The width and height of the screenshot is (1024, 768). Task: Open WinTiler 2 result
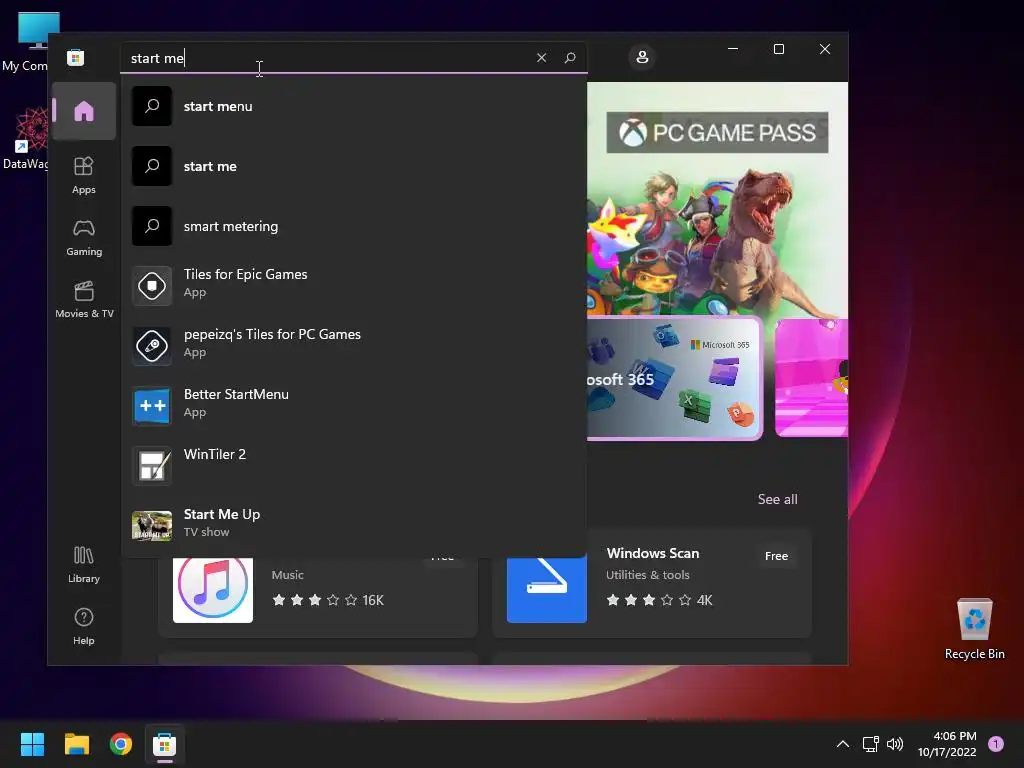click(x=354, y=466)
